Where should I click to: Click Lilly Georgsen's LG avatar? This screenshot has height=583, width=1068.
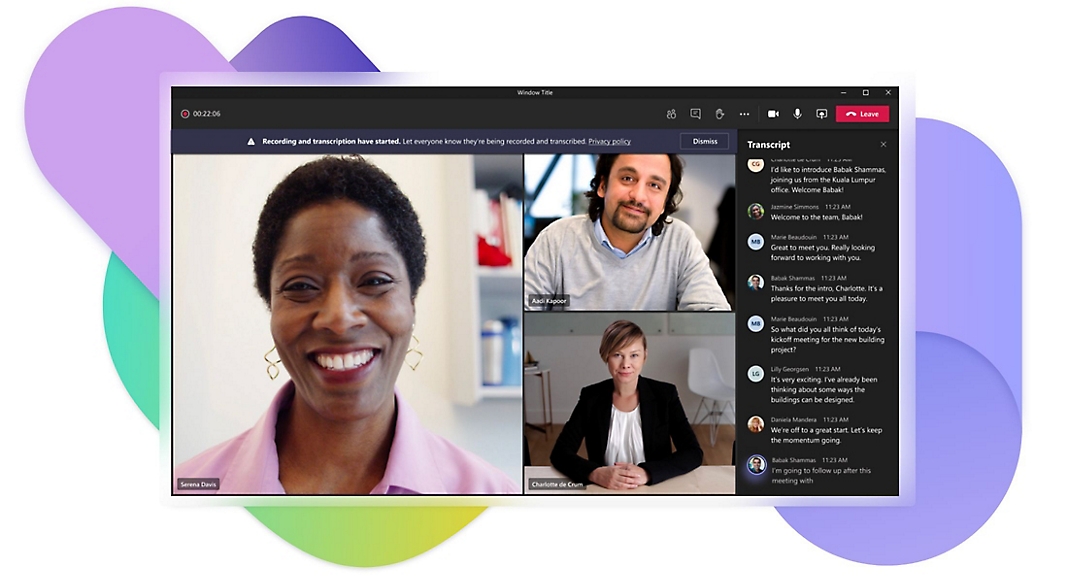click(x=756, y=374)
